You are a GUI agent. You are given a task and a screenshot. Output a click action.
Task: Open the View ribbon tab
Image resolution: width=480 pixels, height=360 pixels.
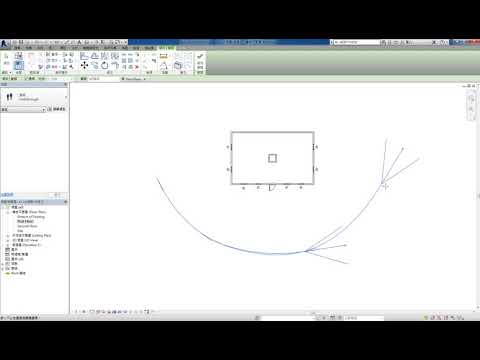point(124,48)
